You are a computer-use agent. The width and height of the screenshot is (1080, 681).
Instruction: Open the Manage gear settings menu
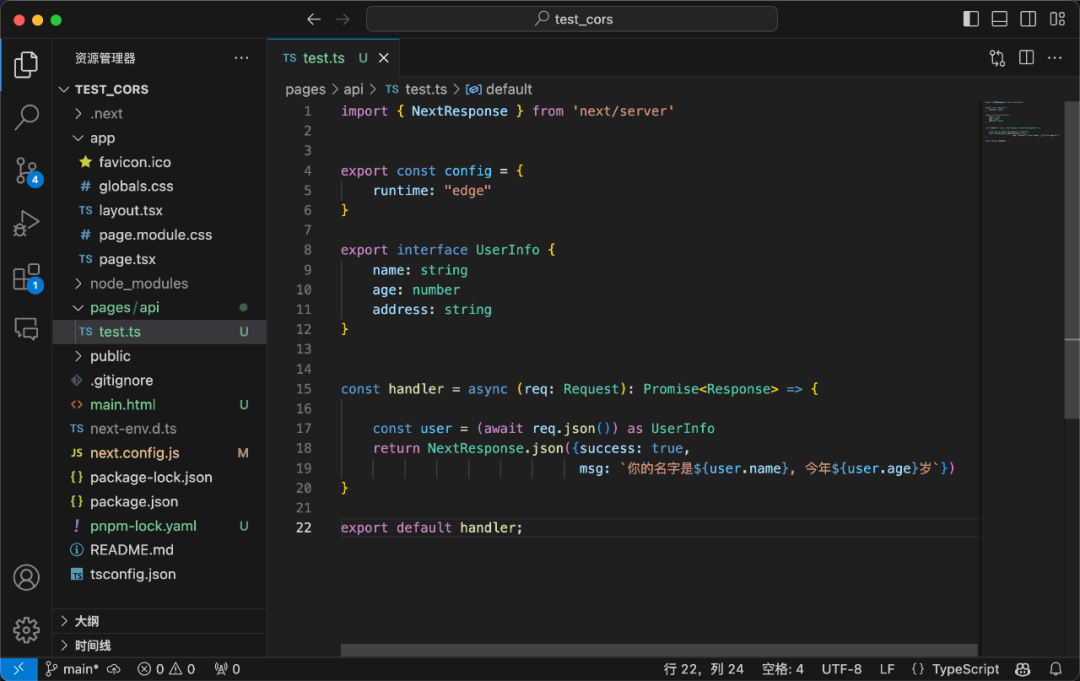27,629
